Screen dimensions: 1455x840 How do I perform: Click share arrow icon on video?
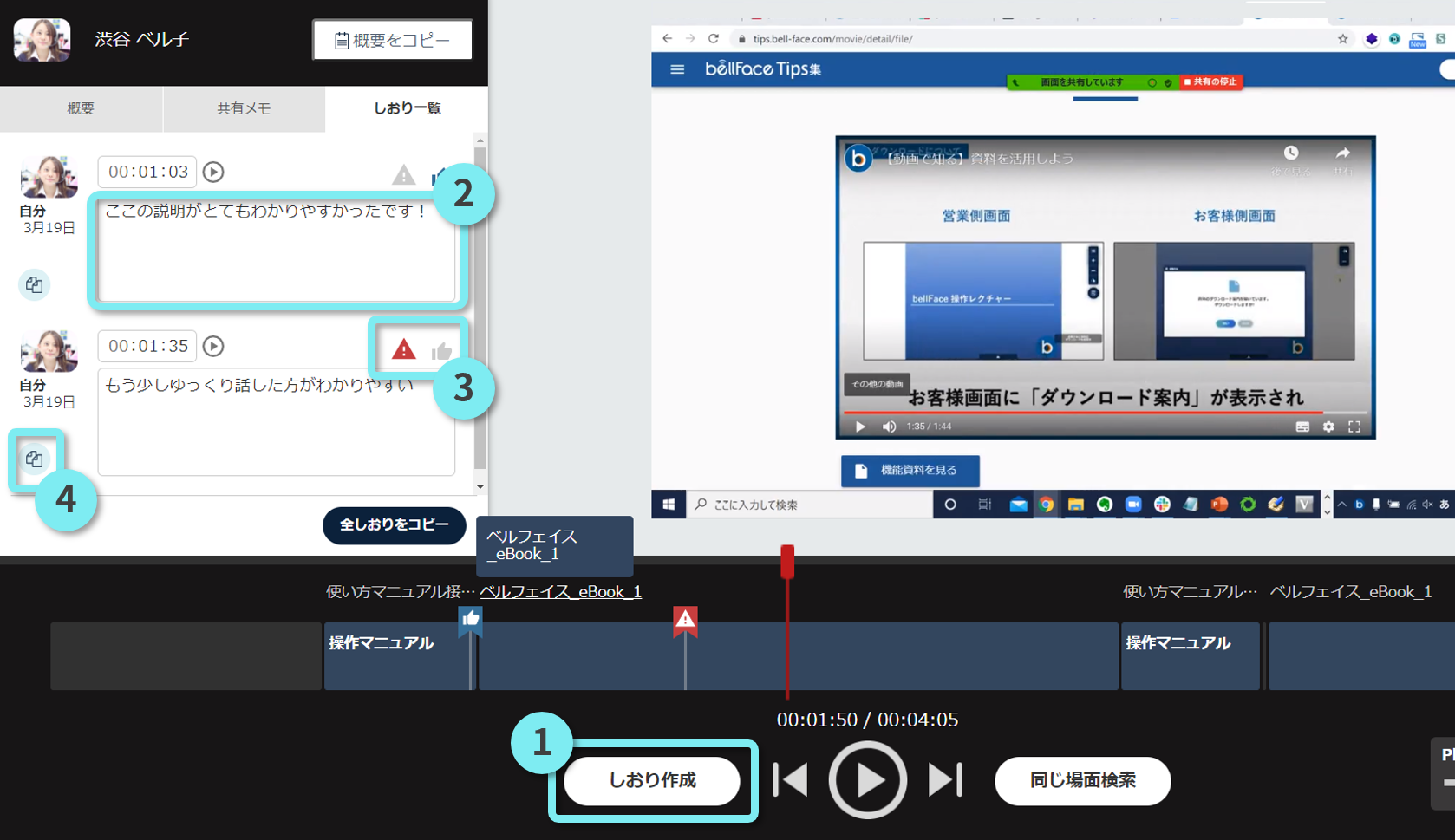pyautogui.click(x=1343, y=153)
